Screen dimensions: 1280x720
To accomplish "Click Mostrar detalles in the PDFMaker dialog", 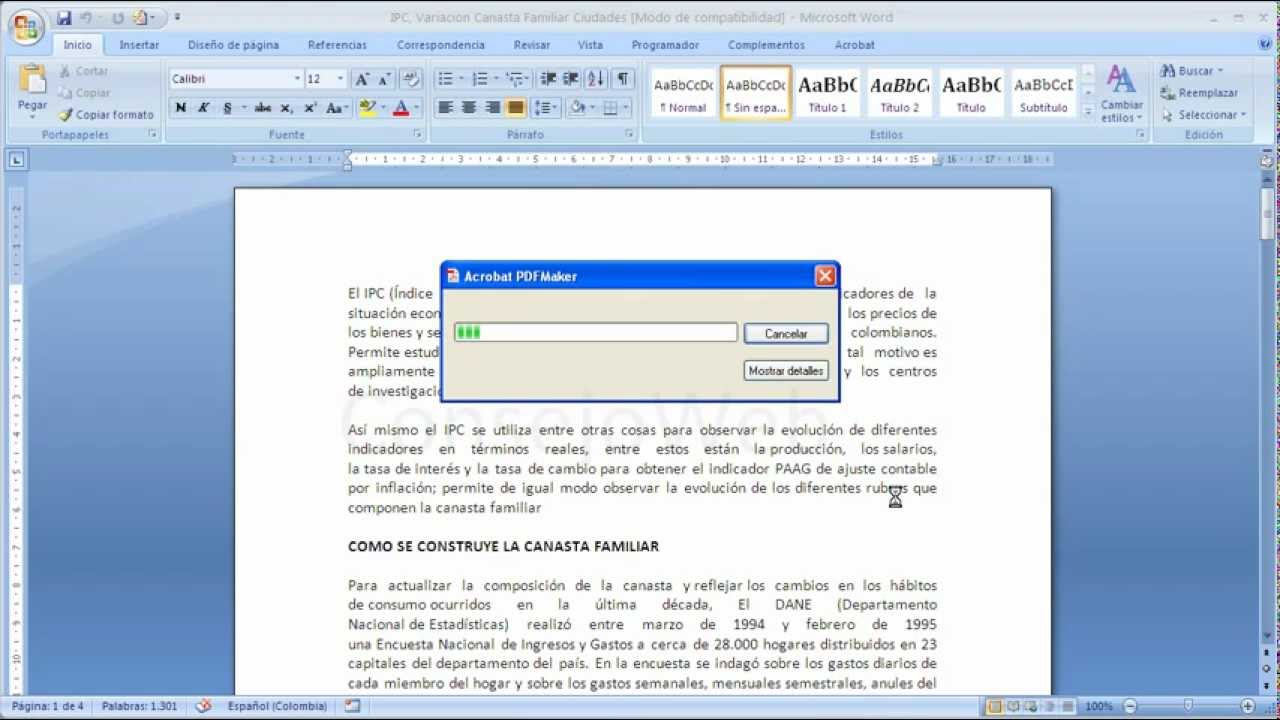I will pos(786,371).
